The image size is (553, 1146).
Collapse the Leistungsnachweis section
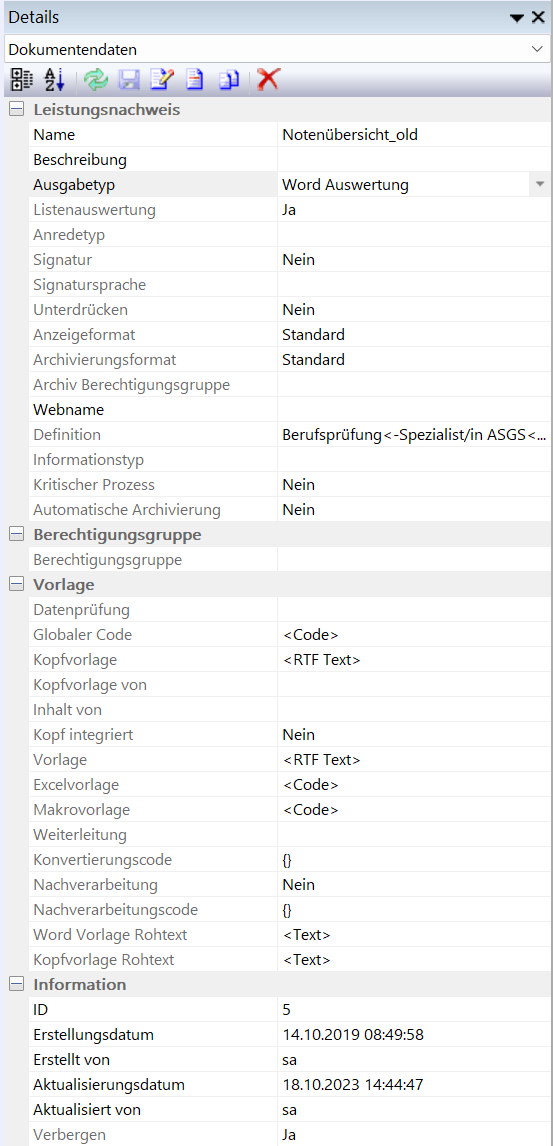pyautogui.click(x=15, y=110)
